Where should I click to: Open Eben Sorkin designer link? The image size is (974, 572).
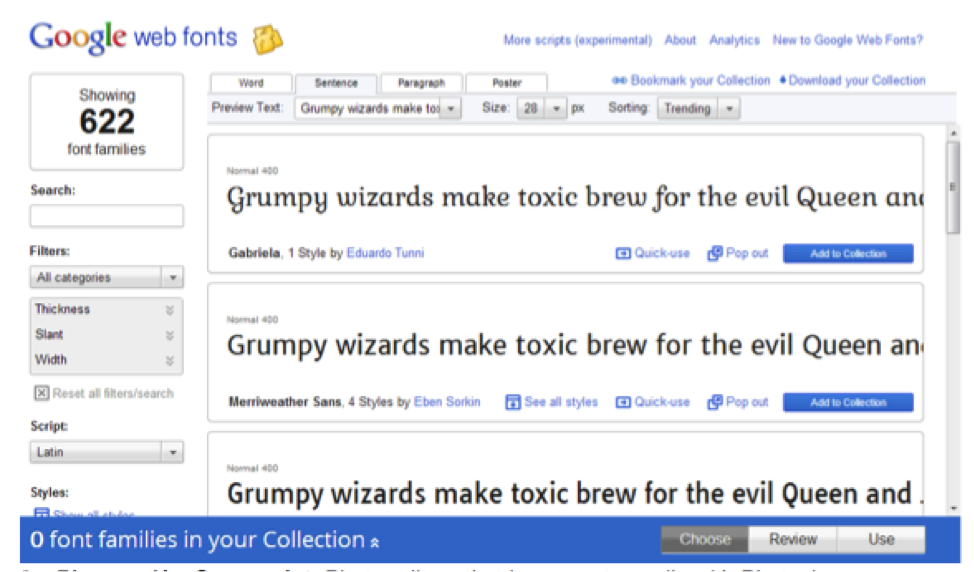(447, 402)
